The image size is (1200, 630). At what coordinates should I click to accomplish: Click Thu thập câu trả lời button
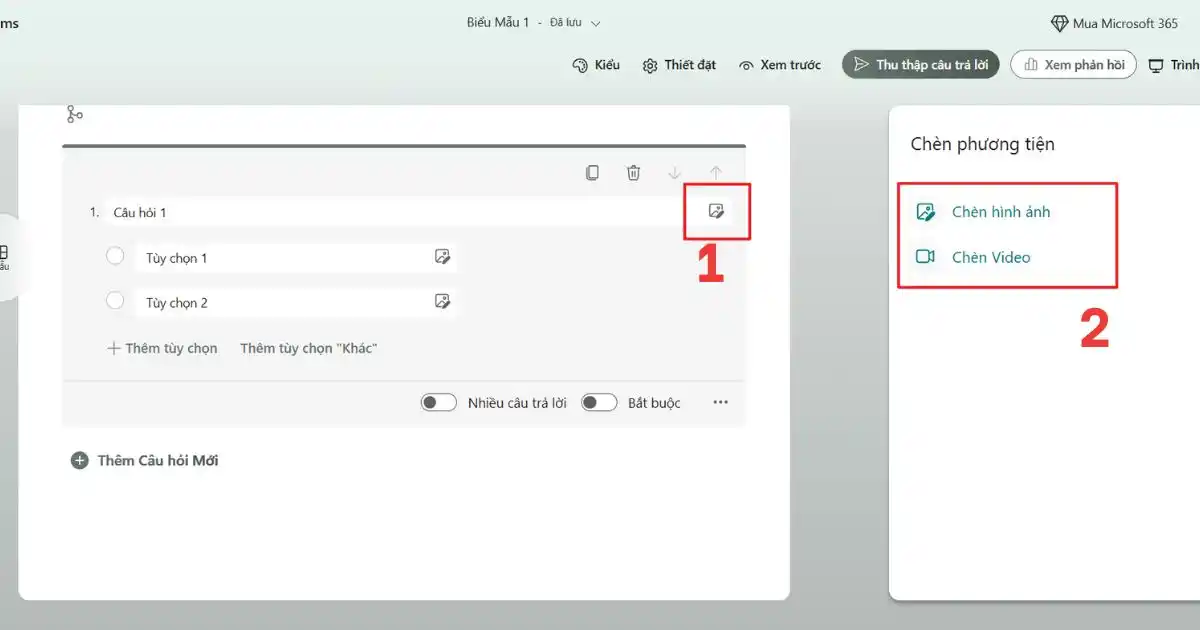pyautogui.click(x=920, y=65)
